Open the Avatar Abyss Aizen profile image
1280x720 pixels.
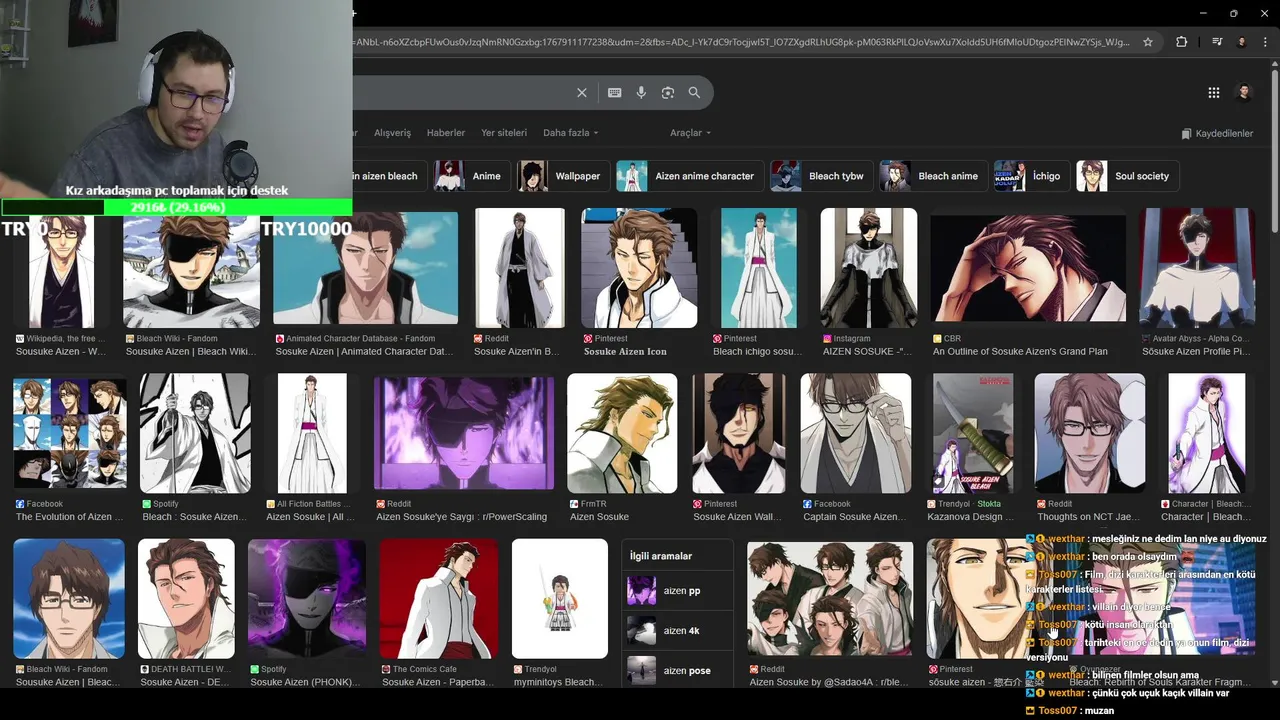click(x=1197, y=268)
